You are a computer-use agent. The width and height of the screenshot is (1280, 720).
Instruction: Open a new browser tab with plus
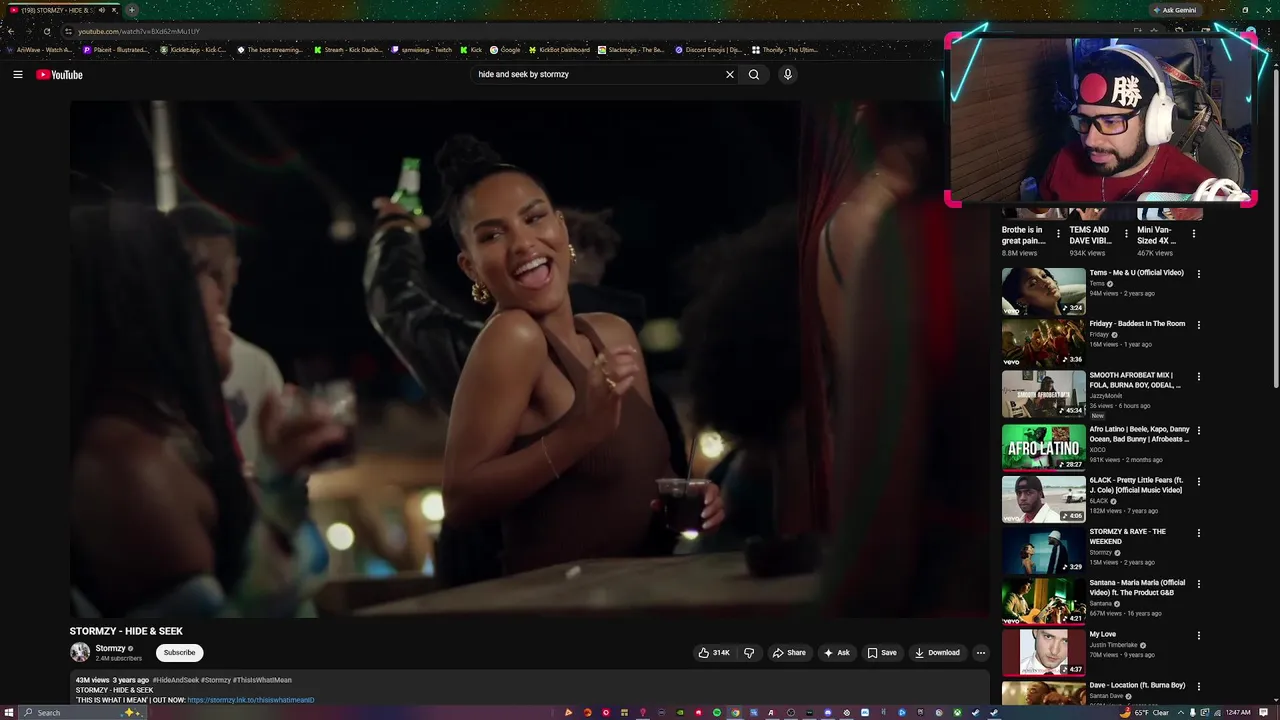tap(131, 10)
